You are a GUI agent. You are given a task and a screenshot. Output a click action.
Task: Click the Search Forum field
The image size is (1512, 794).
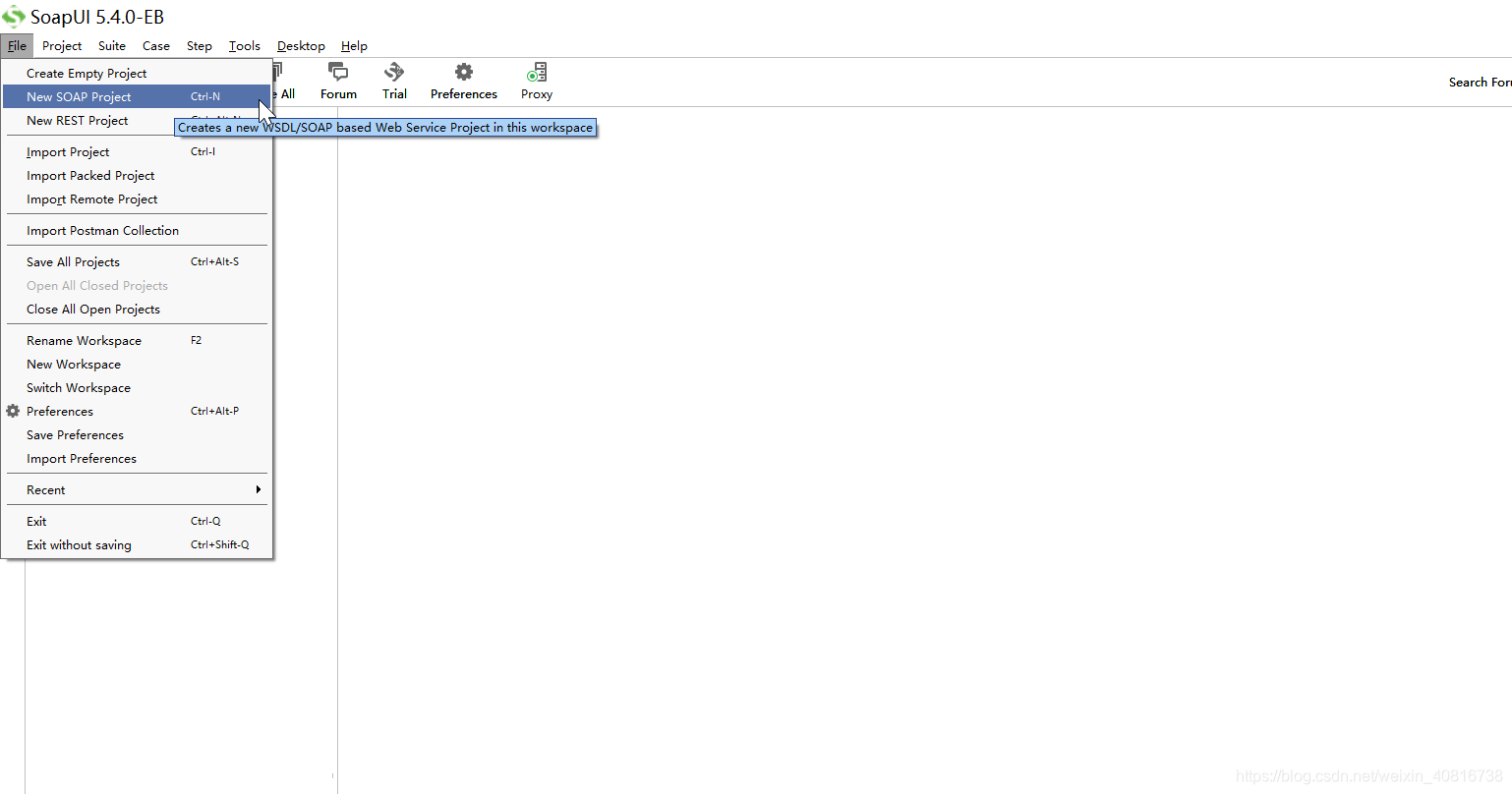(1480, 83)
